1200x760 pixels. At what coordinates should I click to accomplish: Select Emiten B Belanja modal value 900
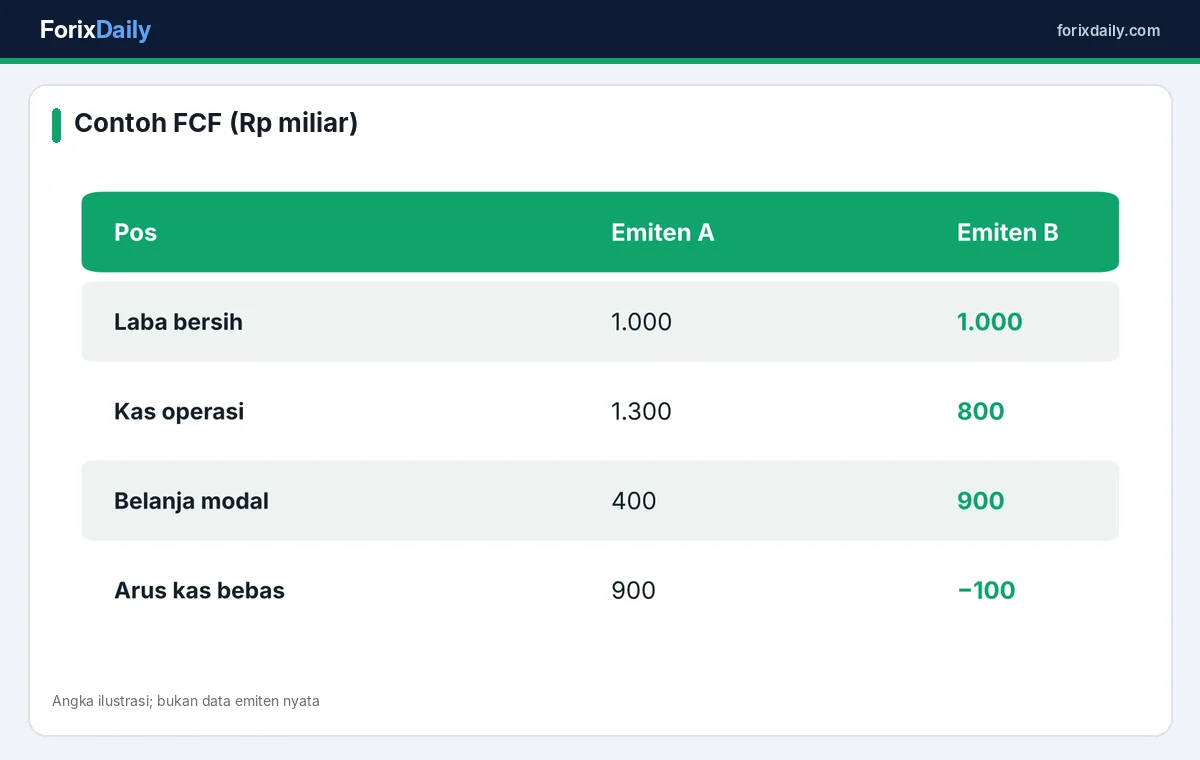point(980,501)
